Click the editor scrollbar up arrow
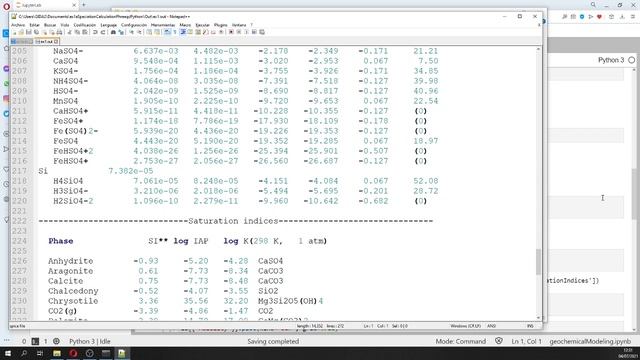The width and height of the screenshot is (640, 360). pyautogui.click(x=538, y=49)
